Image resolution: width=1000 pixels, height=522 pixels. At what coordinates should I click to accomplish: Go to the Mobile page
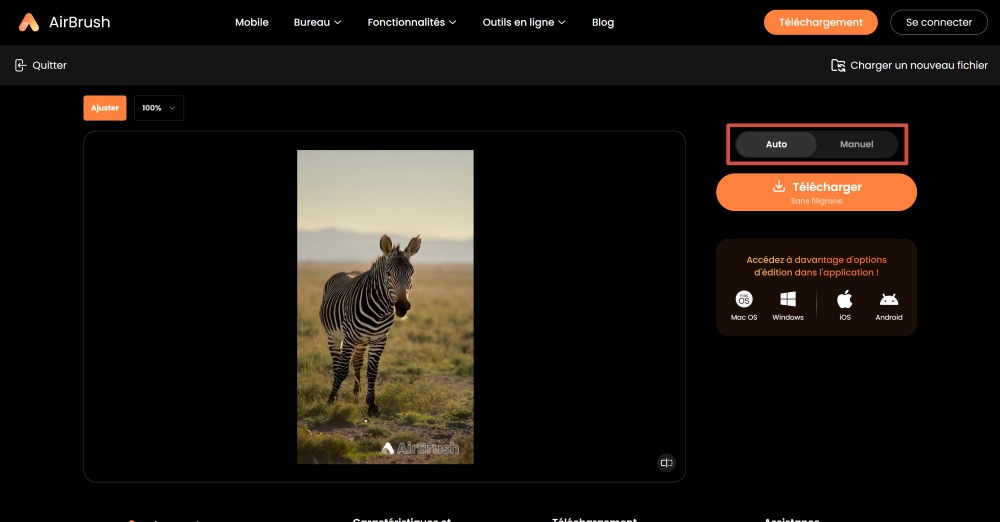tap(252, 22)
